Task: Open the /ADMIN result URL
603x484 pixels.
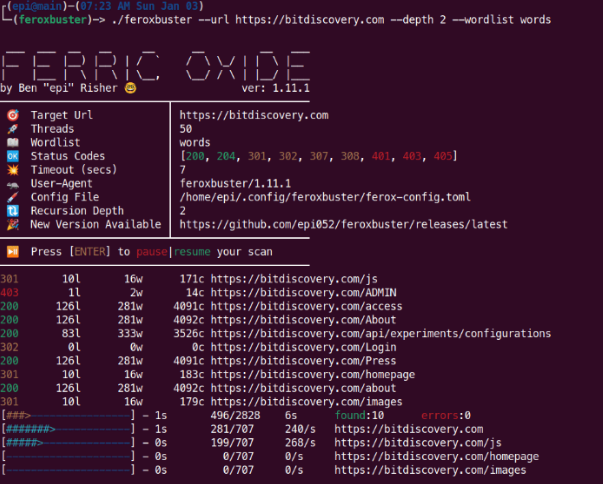Action: pos(303,293)
